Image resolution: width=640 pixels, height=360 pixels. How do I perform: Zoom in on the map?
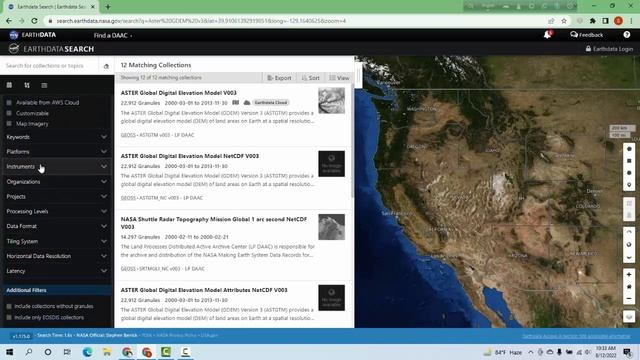(x=629, y=274)
